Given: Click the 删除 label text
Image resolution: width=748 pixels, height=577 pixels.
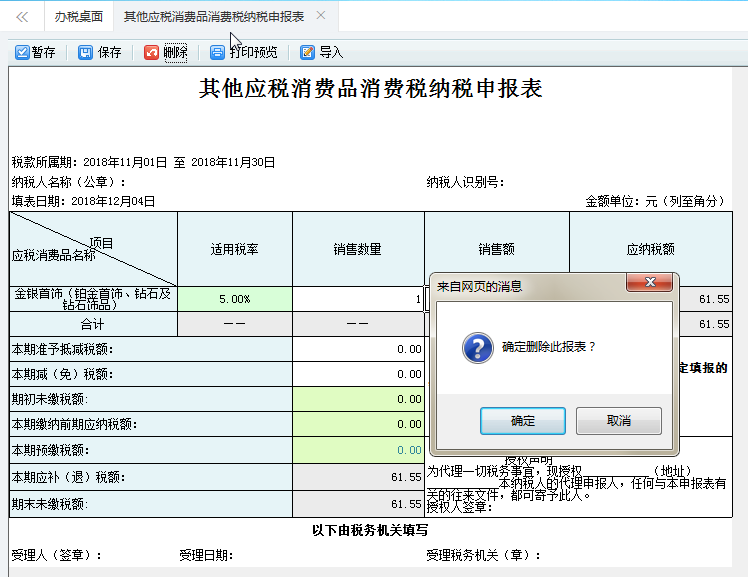Looking at the screenshot, I should (x=175, y=52).
